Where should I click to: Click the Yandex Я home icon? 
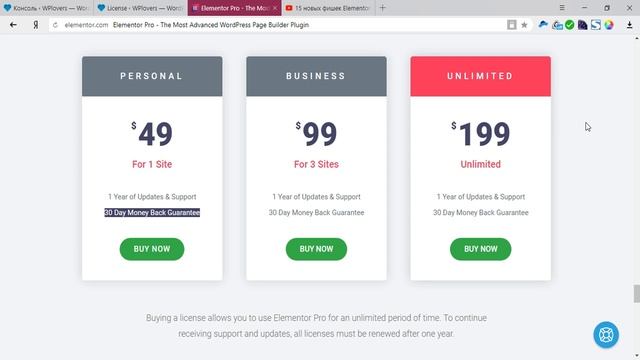(36, 25)
